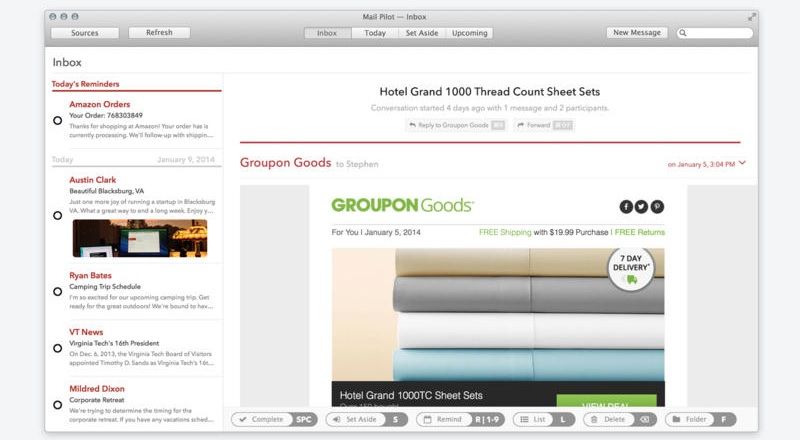Open Mildred Dixon Corporate Retreat message
The height and width of the screenshot is (440, 800).
(x=137, y=405)
